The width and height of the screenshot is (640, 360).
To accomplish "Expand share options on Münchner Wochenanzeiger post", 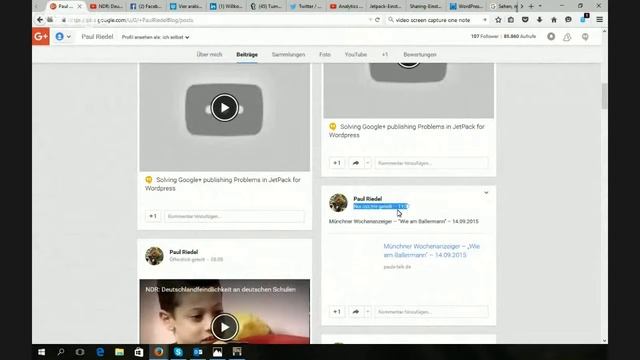I will [x=367, y=312].
